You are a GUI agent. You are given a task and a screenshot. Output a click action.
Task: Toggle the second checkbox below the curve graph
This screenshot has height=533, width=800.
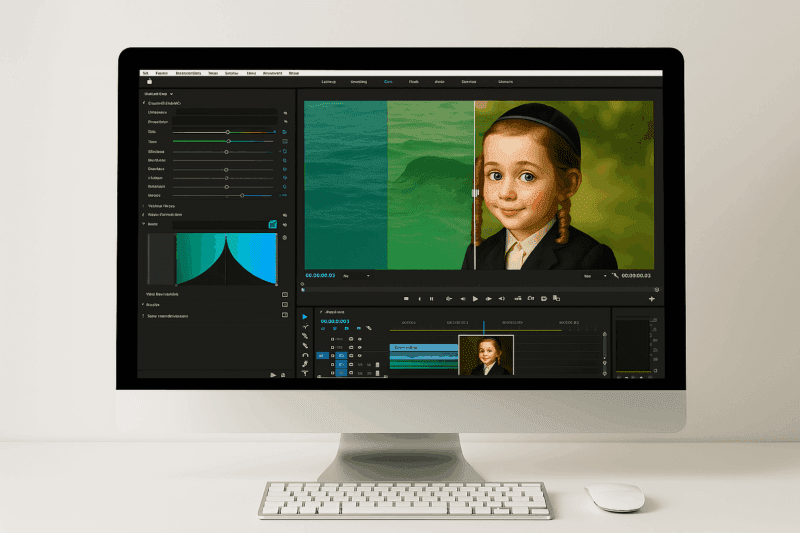tap(285, 304)
